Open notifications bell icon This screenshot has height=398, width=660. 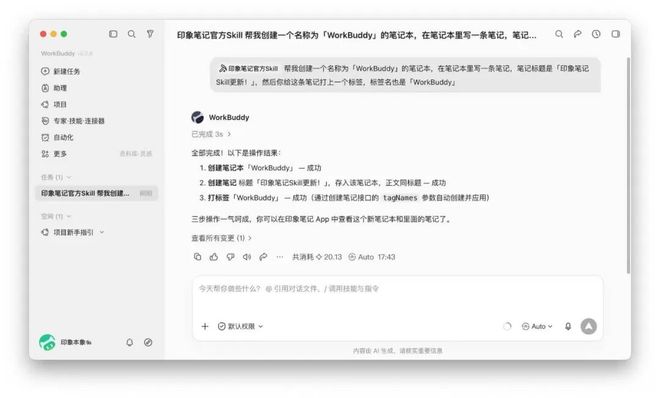point(130,342)
